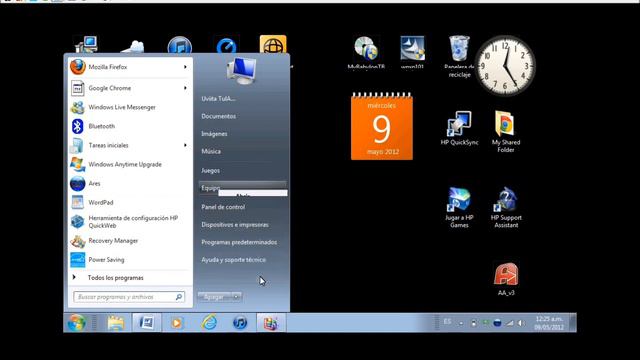Click the Apagar button
This screenshot has width=640, height=360.
215,297
